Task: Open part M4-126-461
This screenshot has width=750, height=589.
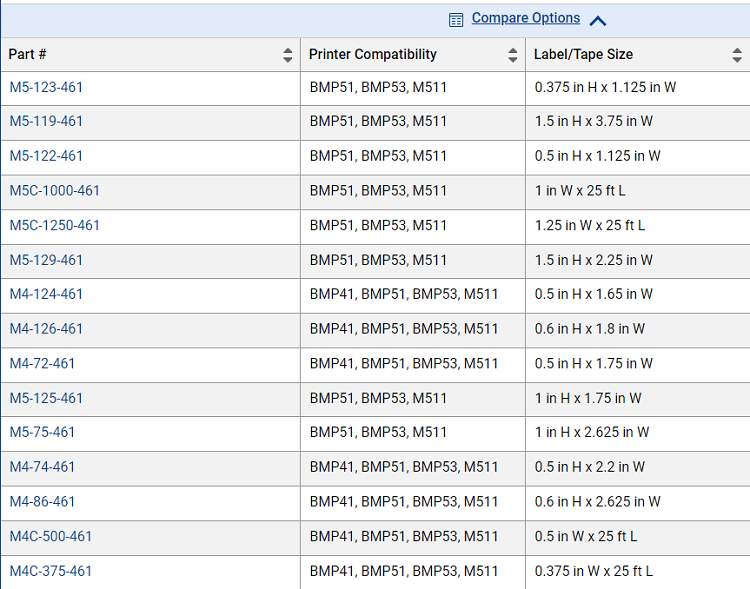Action: tap(46, 329)
